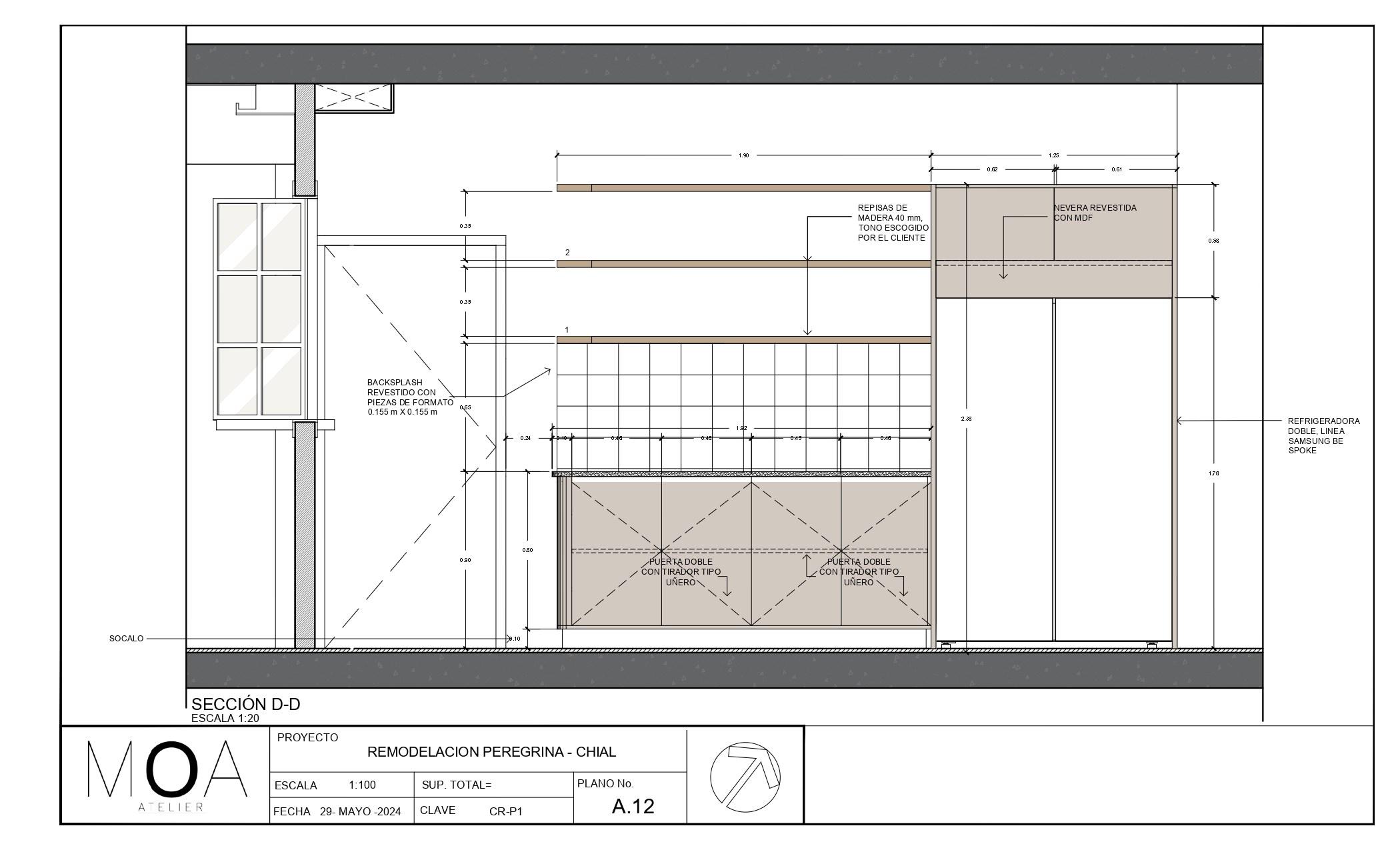Viewport: 1400px width, 850px height.
Task: Click the NEVERA REVESTIDA CON MDF note
Action: point(1095,213)
